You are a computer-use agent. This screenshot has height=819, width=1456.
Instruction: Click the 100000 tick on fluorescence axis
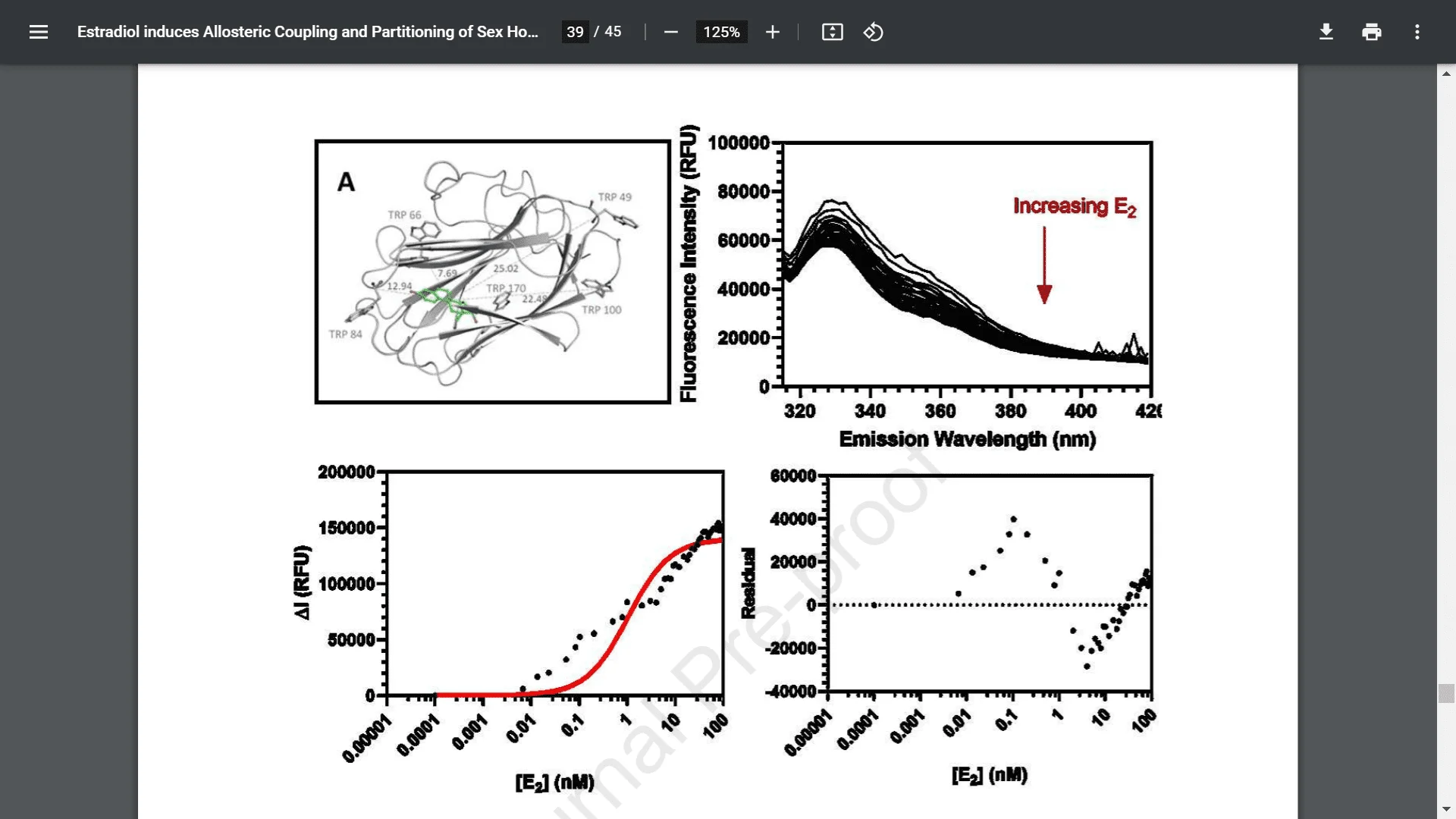click(x=739, y=143)
